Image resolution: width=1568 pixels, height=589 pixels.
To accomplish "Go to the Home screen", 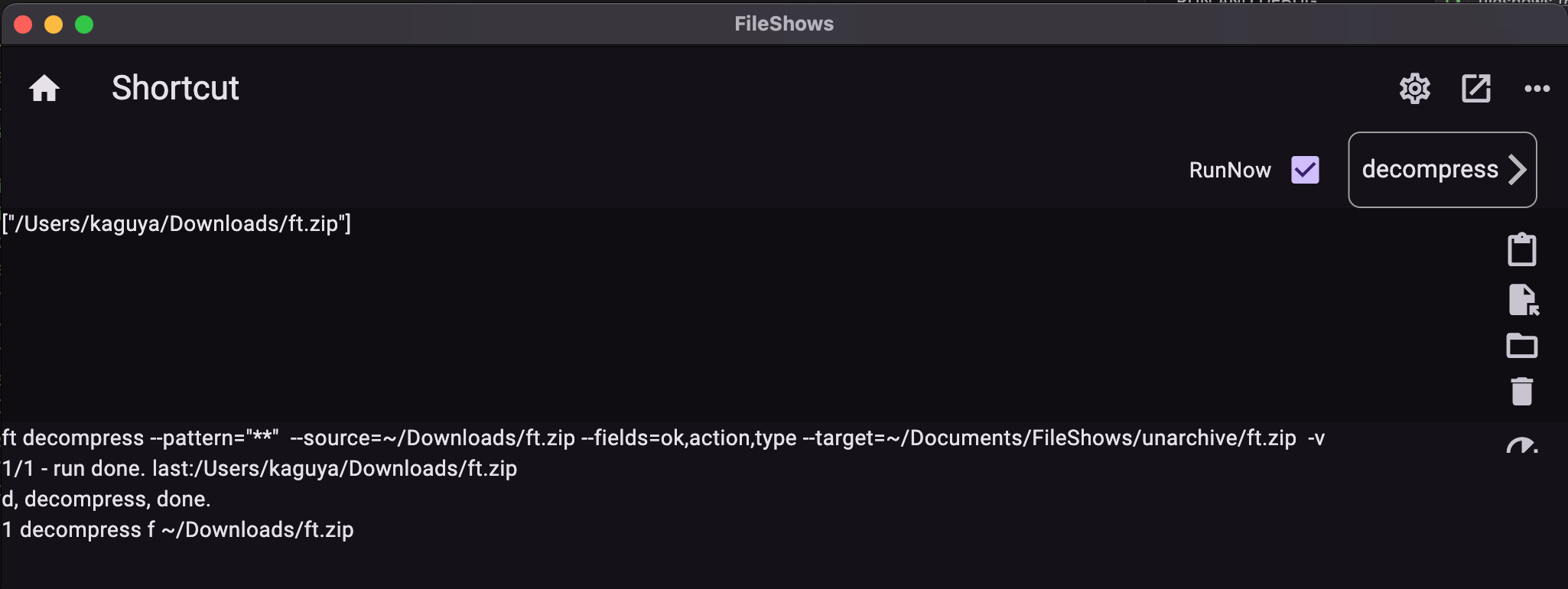I will 44,89.
